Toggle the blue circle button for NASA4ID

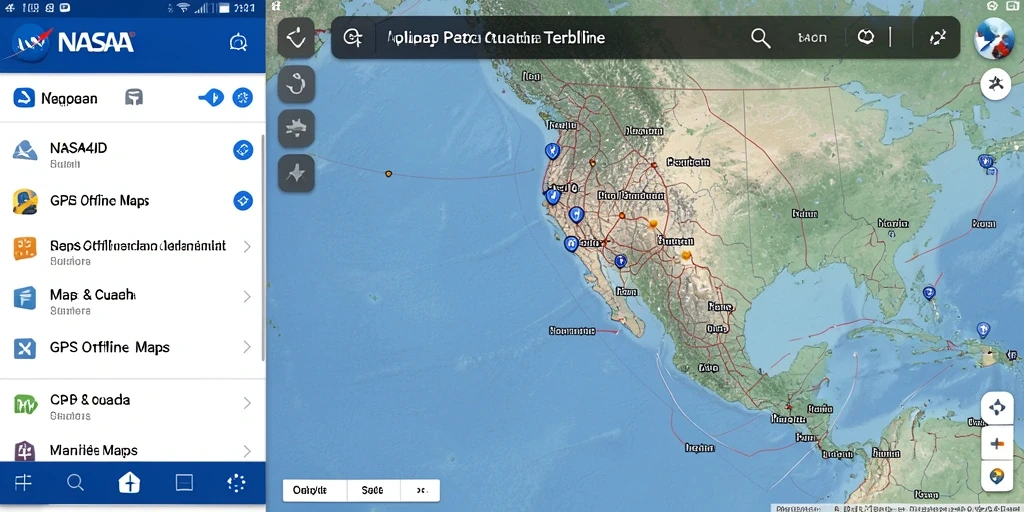click(x=243, y=150)
